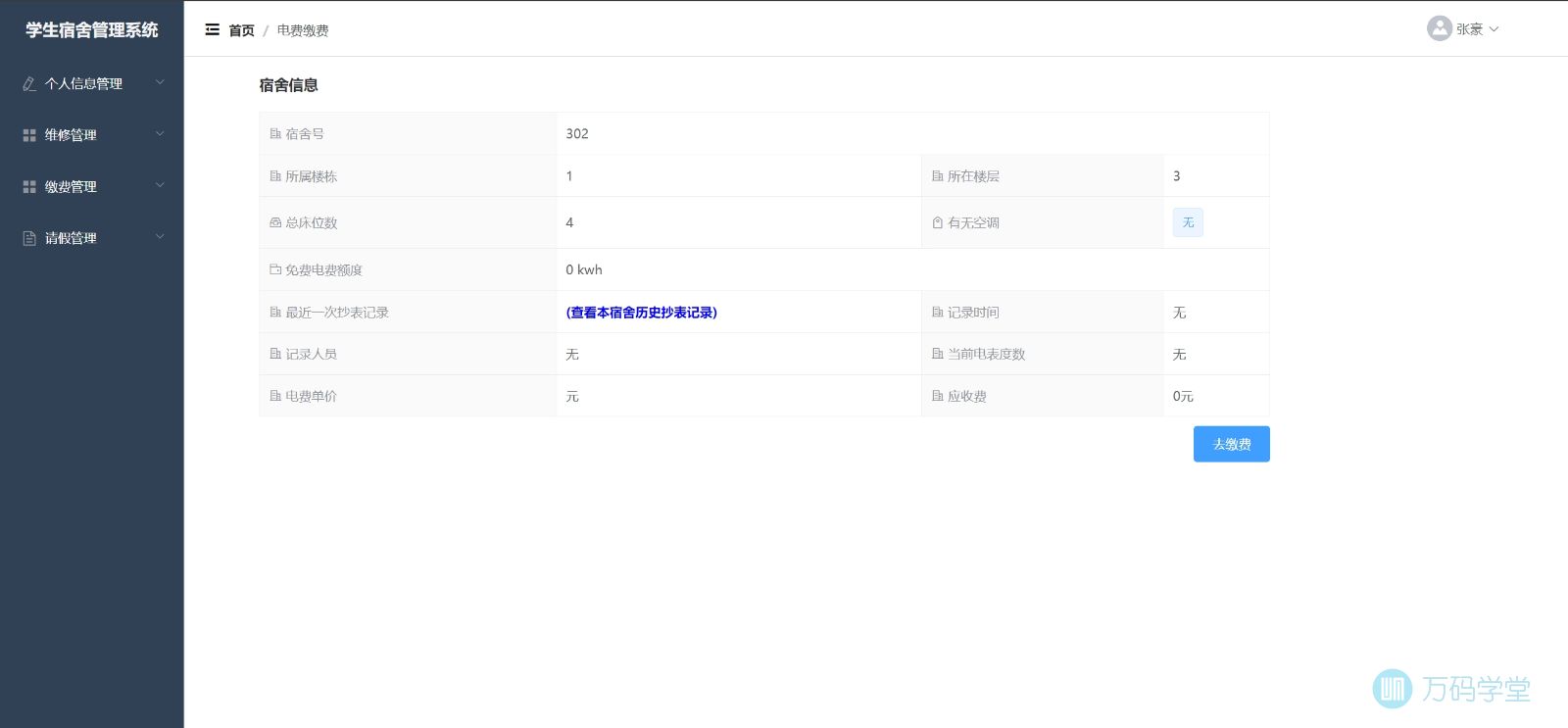Click the grid icon beside 维修管理
The width and height of the screenshot is (1568, 728).
(29, 135)
